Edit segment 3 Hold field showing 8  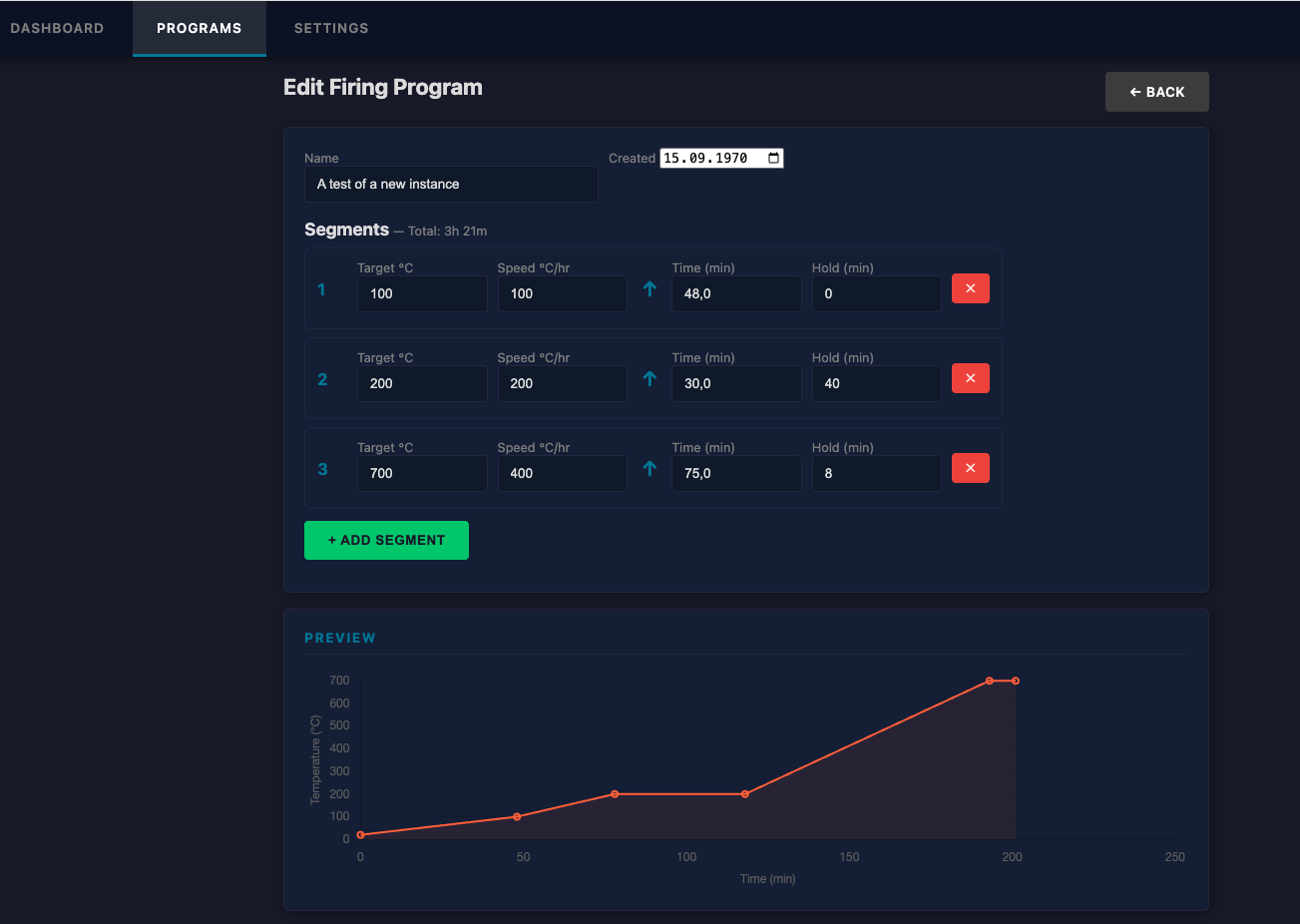[876, 473]
